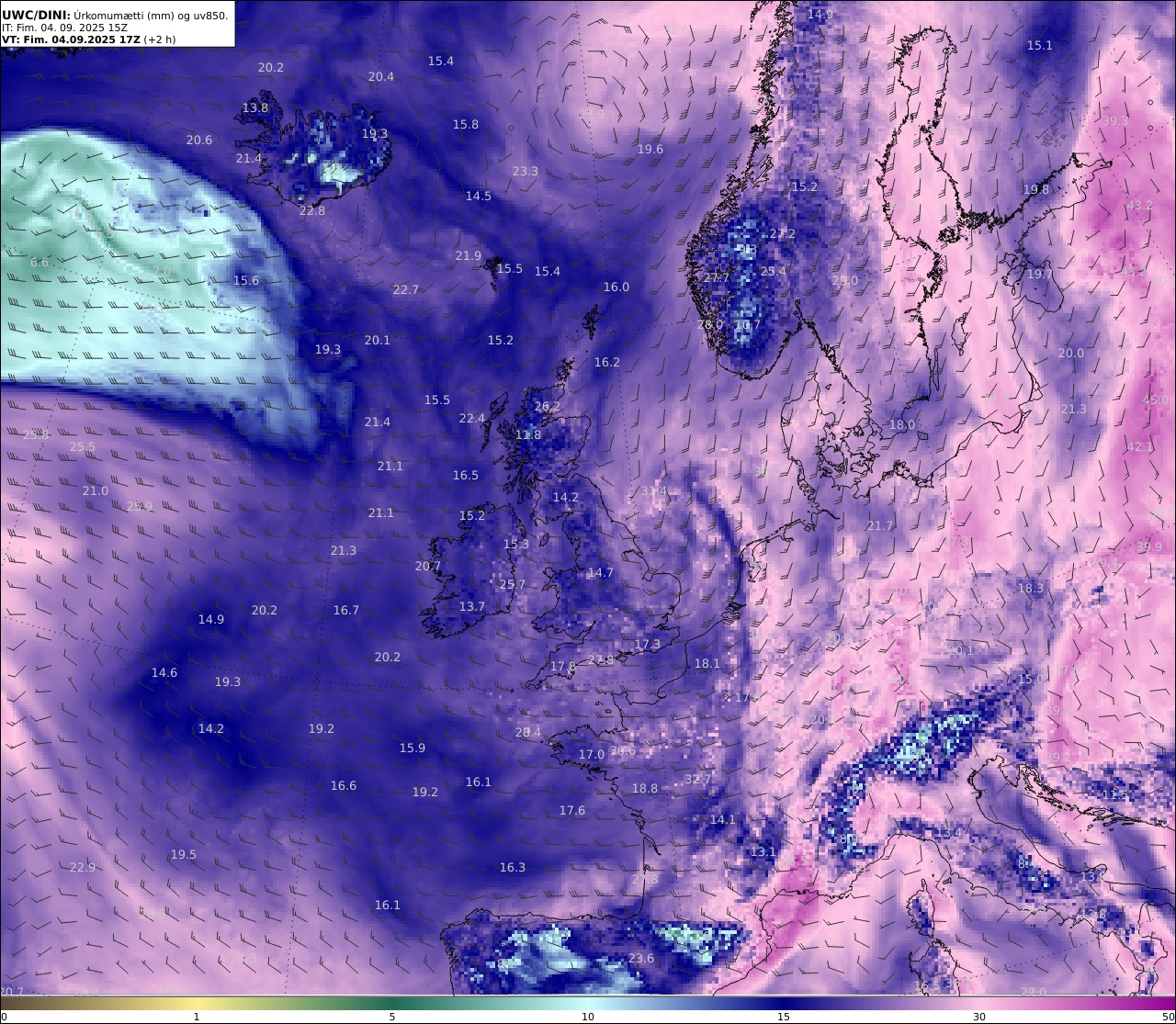Click the 13.8 value over western Iceland

click(255, 107)
